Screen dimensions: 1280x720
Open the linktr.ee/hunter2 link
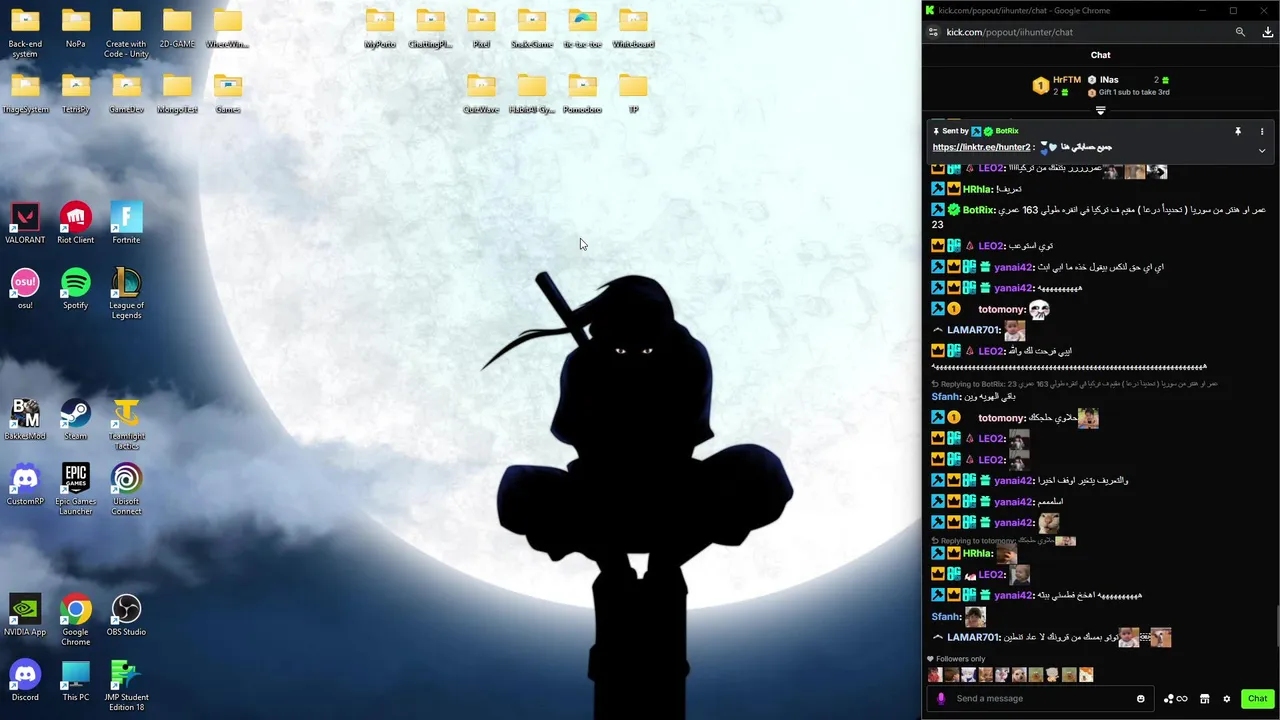click(x=981, y=148)
